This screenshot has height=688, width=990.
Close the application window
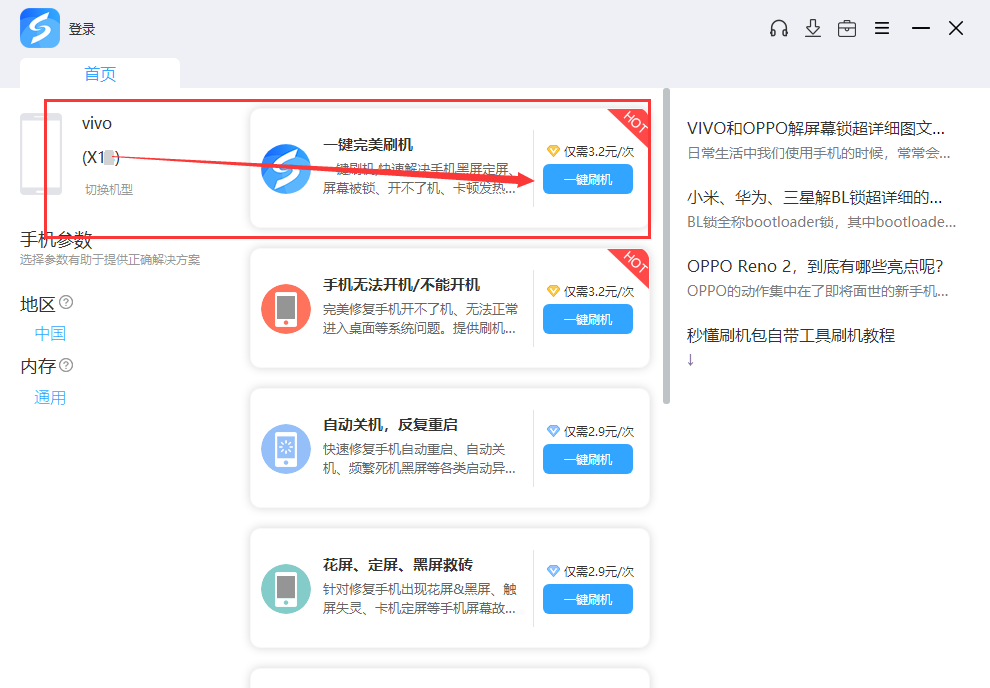tap(956, 28)
